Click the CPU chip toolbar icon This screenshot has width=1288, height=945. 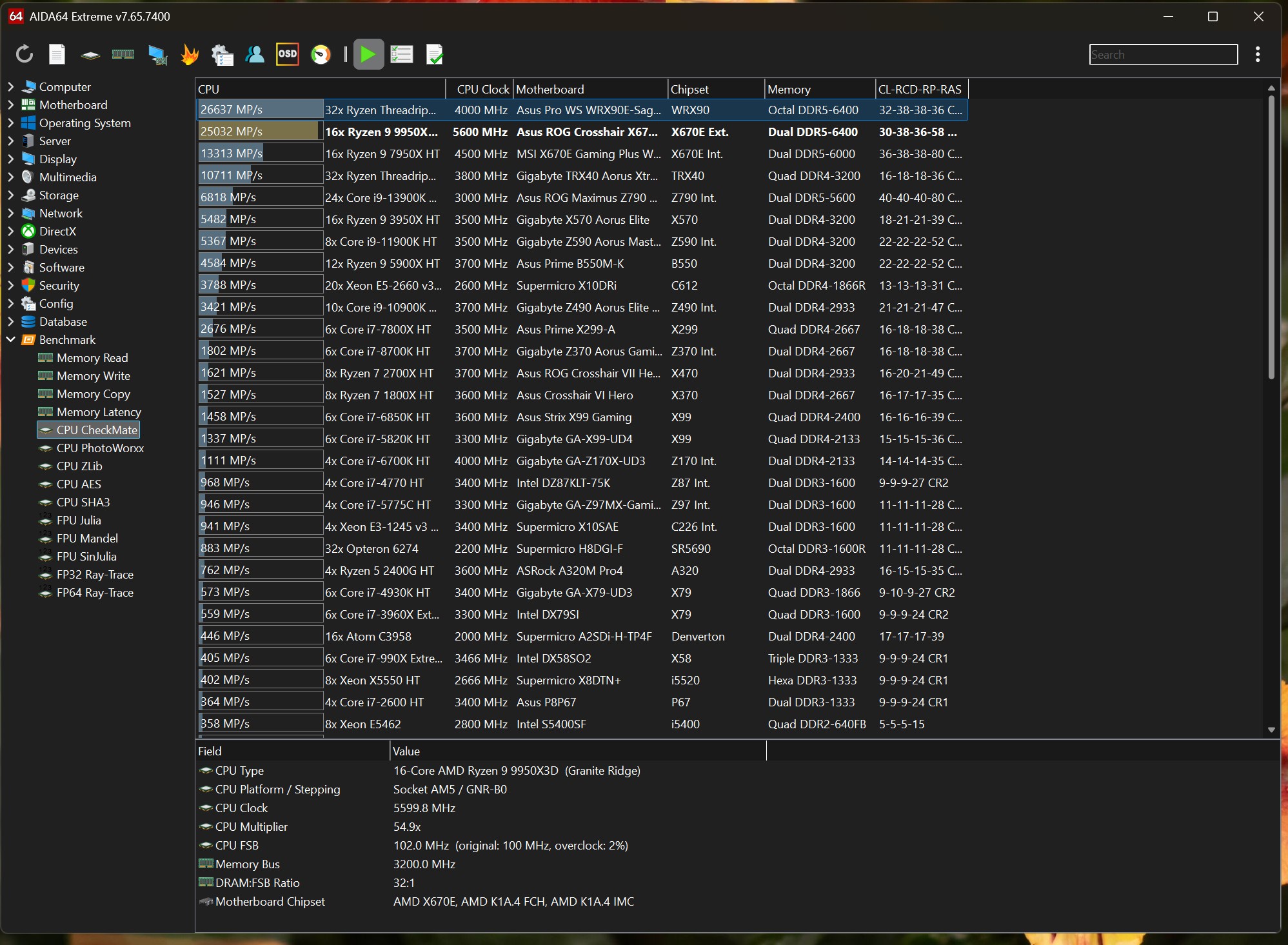point(90,54)
